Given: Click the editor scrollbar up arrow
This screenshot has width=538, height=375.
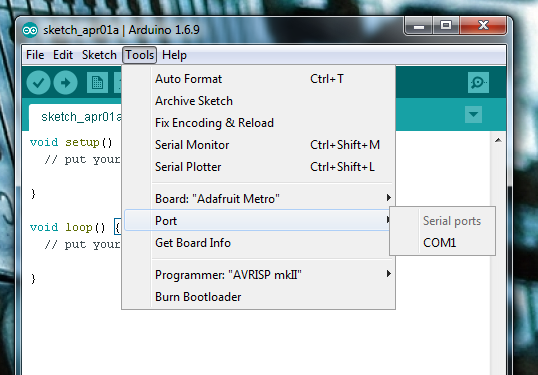Looking at the screenshot, I should tap(498, 140).
